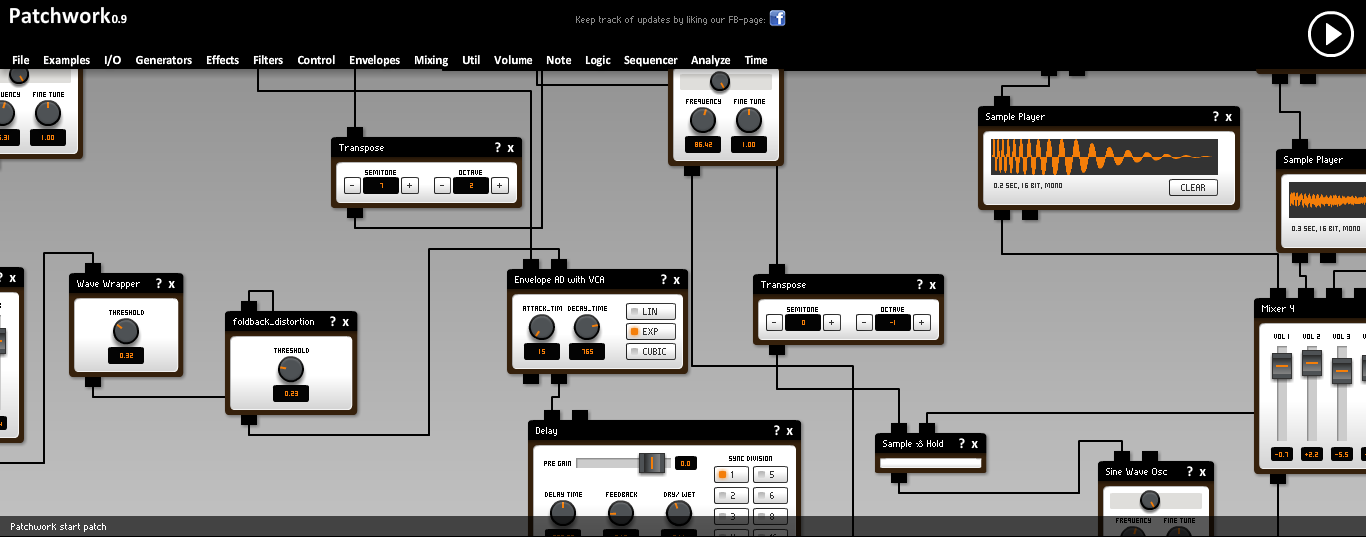
Task: Select LIN envelope curve
Action: tap(651, 312)
